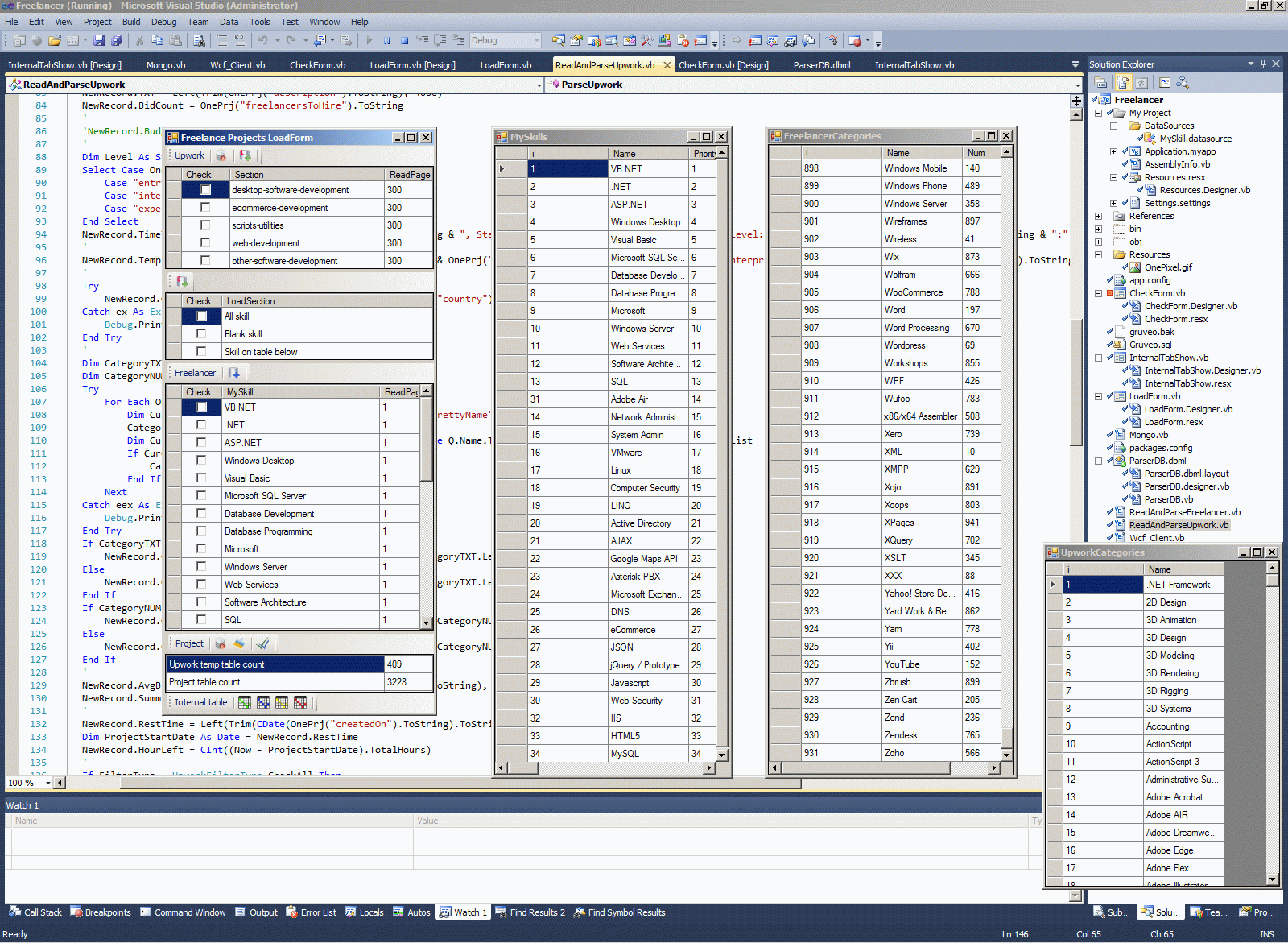1288x943 pixels.
Task: Click the Freelancer toolstrip button in LoadForm
Action: pyautogui.click(x=196, y=373)
